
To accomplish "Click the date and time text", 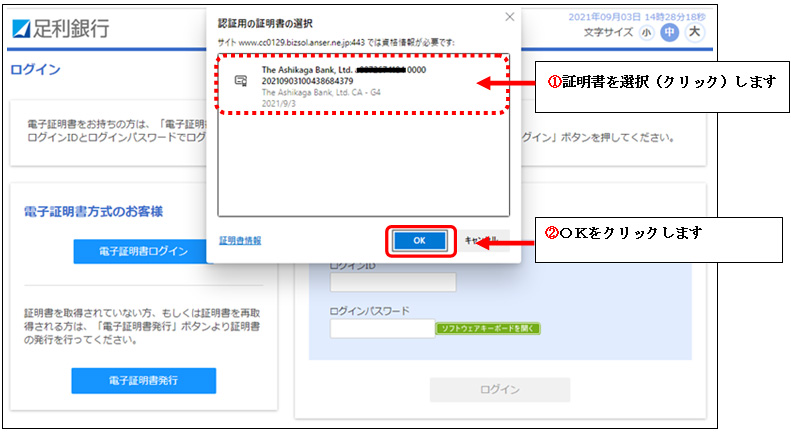I will (x=637, y=17).
